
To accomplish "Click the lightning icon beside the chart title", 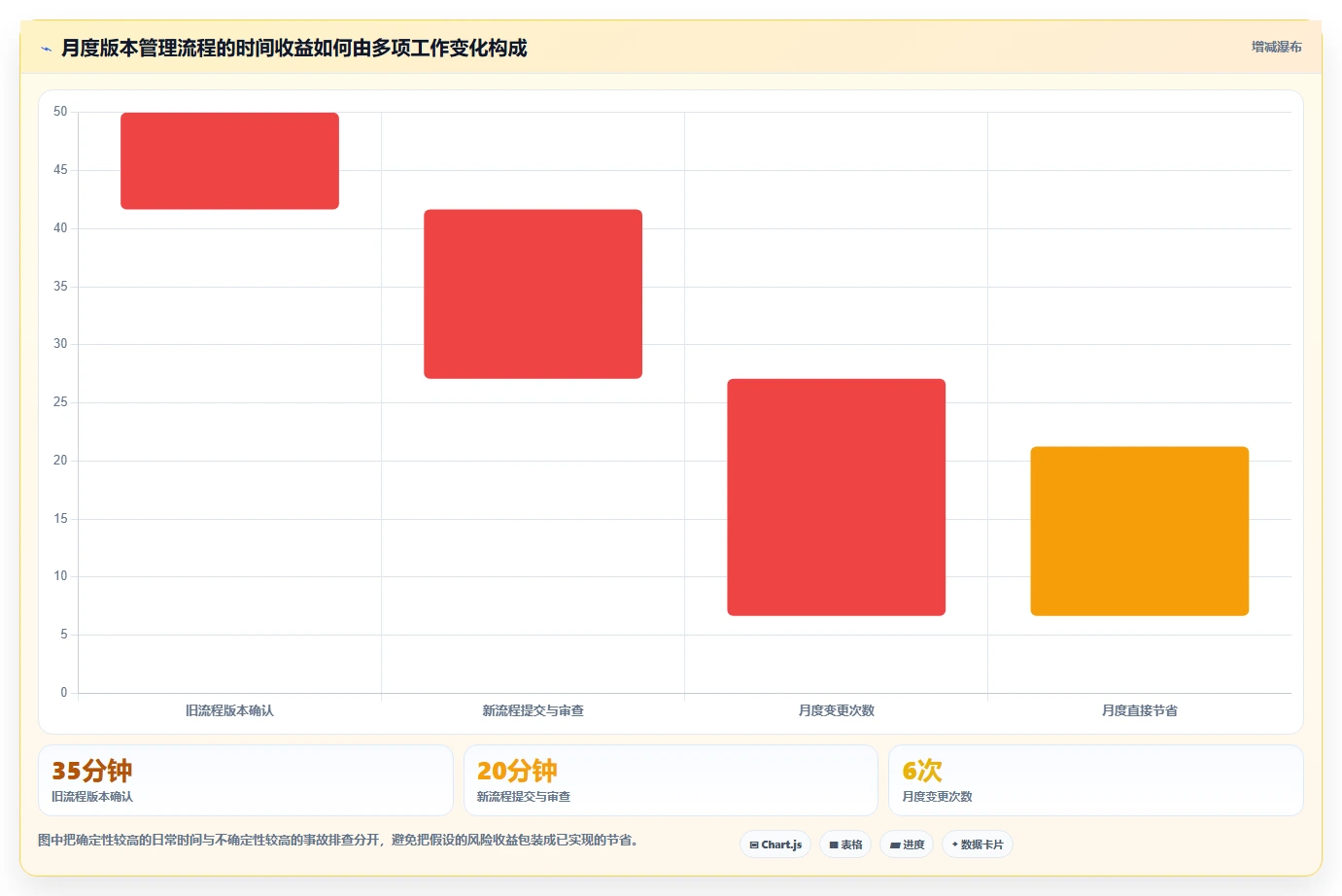I will pyautogui.click(x=46, y=49).
